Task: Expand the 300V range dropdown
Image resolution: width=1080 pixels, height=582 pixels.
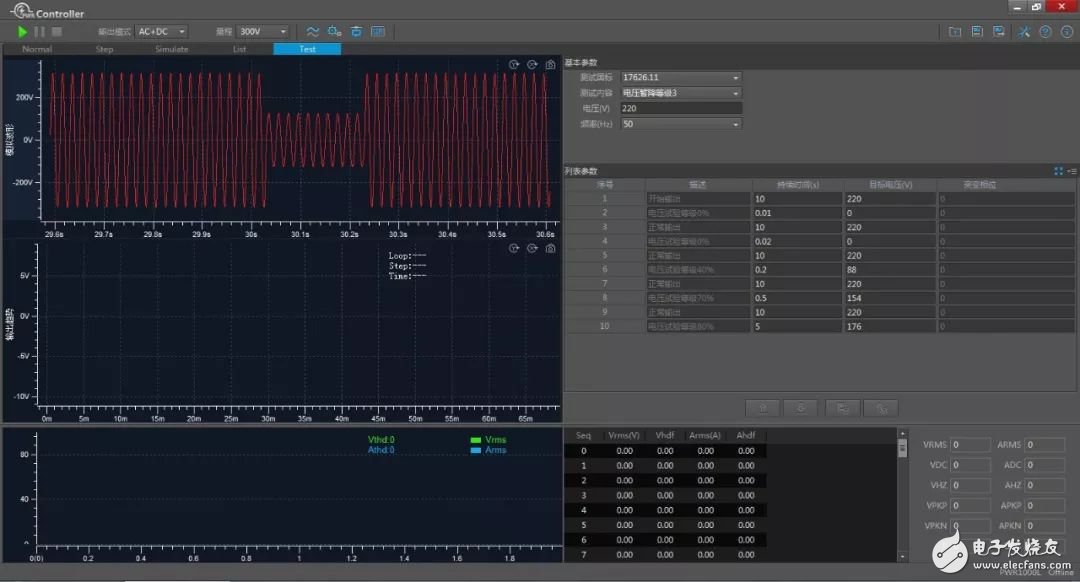Action: [x=264, y=32]
